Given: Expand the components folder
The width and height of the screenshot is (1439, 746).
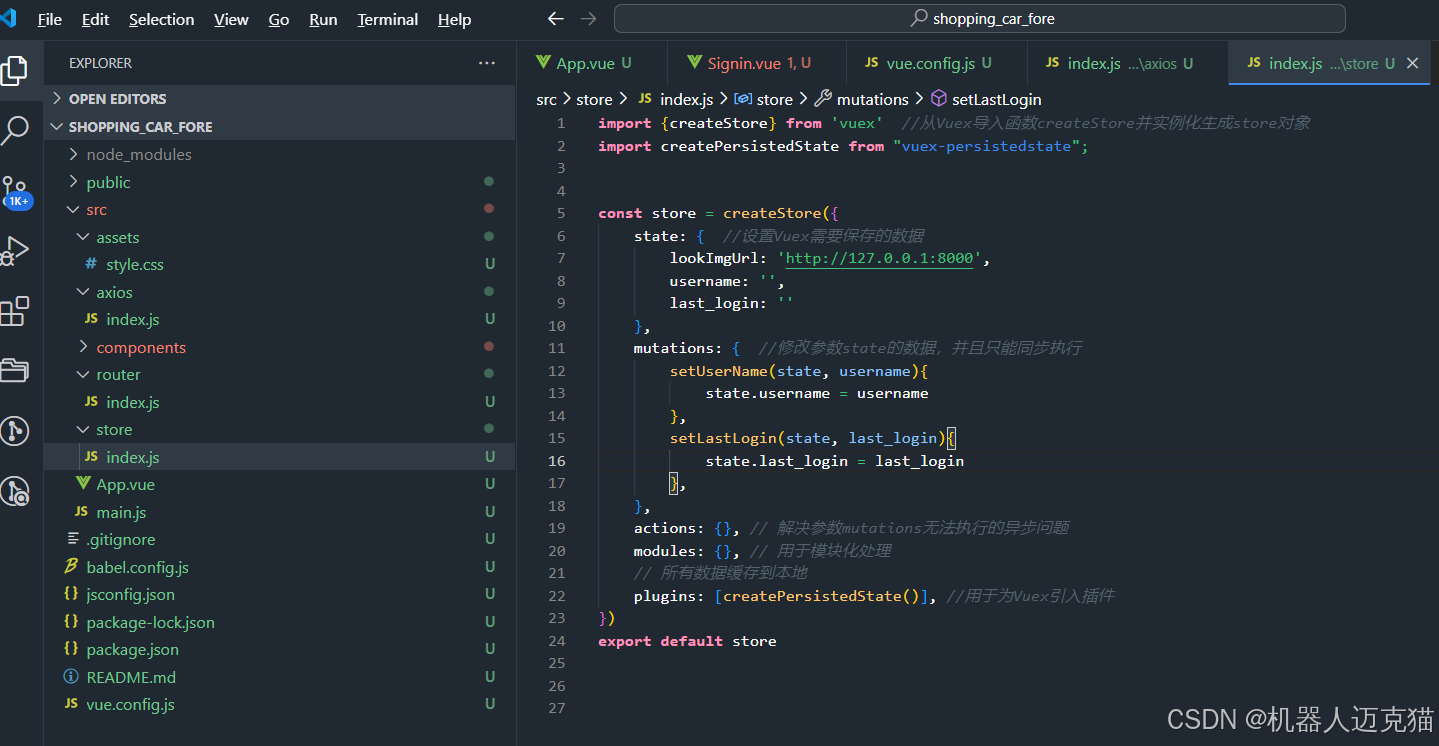Looking at the screenshot, I should 83,347.
